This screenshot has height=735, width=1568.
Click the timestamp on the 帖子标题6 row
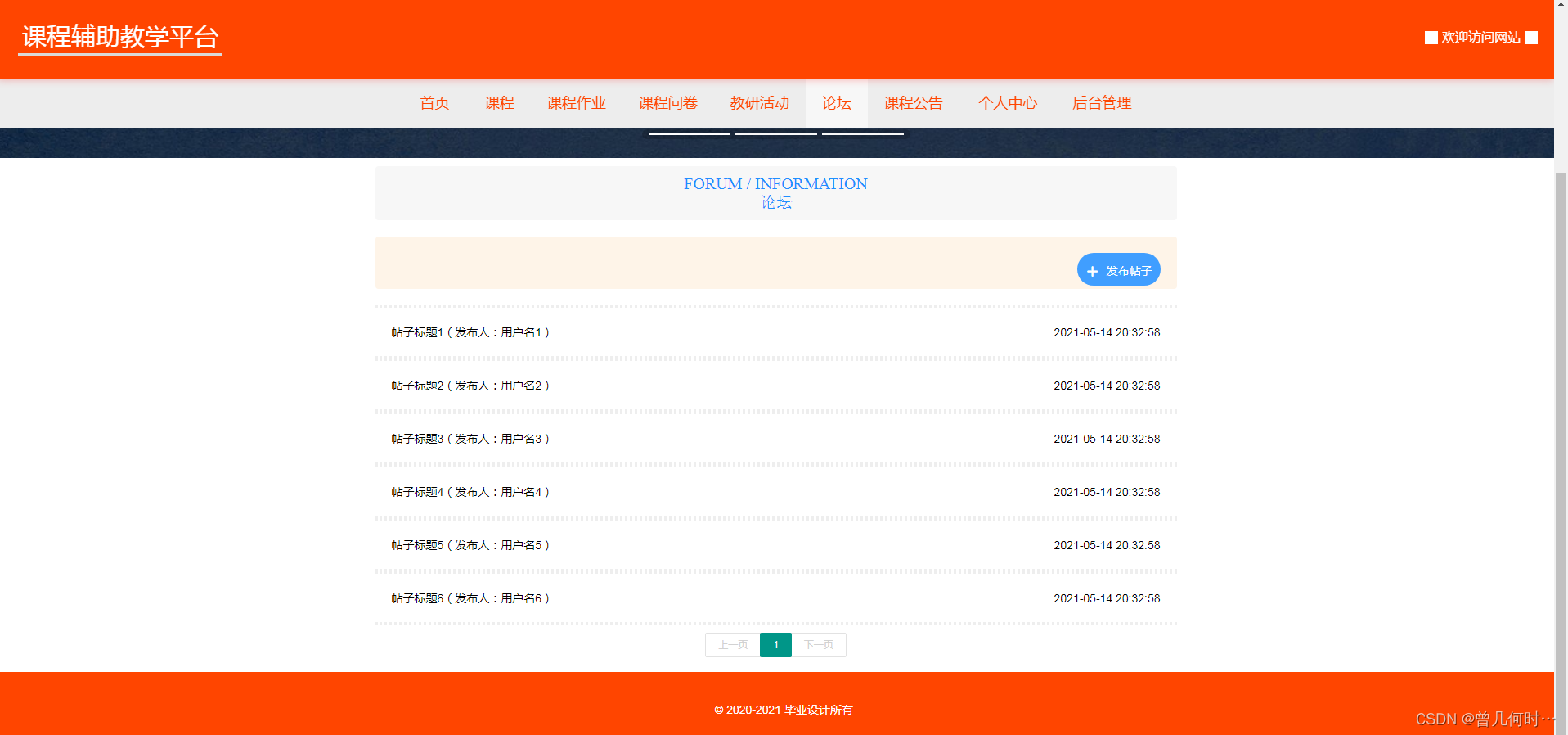[x=1107, y=598]
